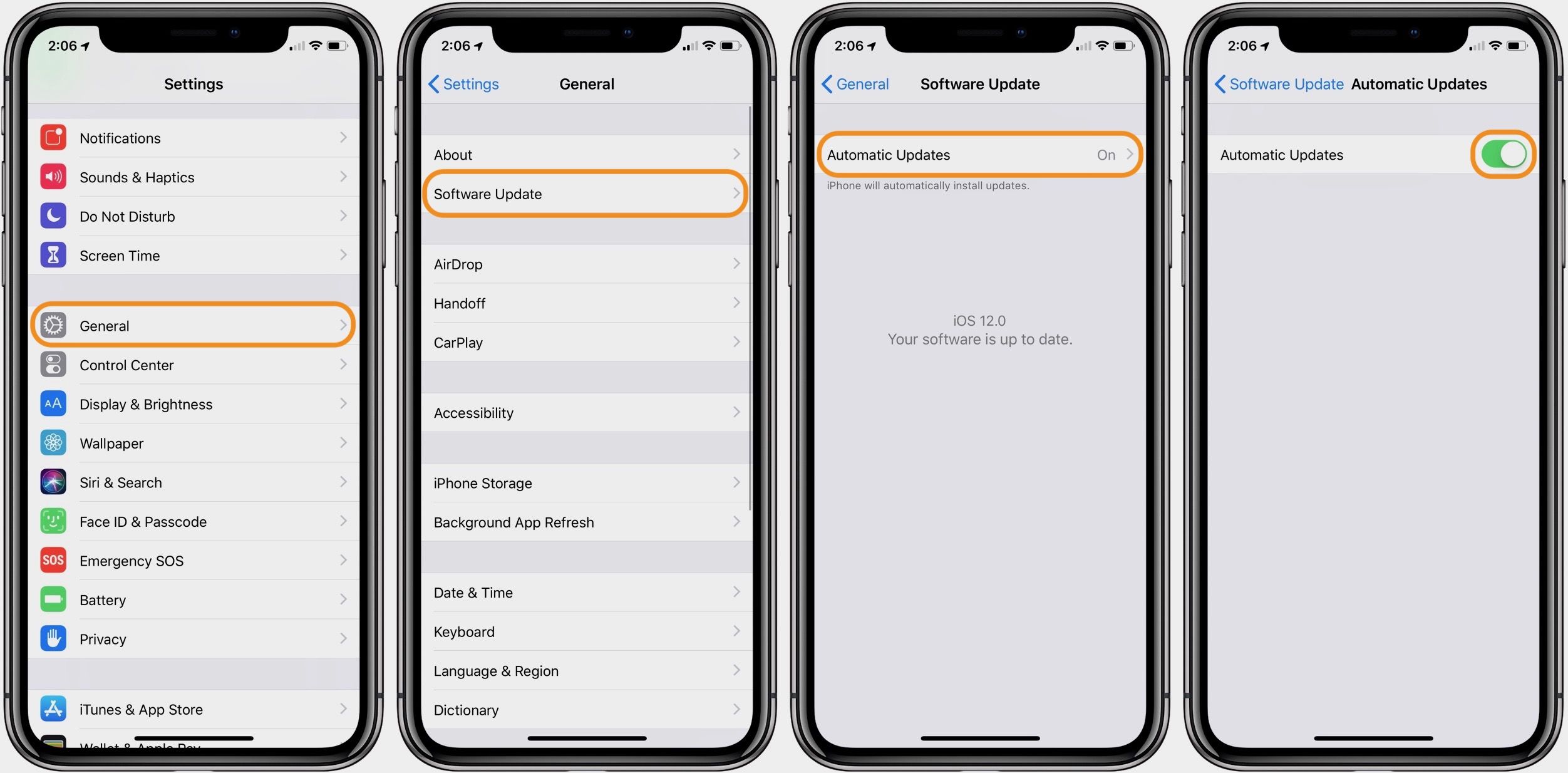The width and height of the screenshot is (1568, 773).
Task: Enable Automatic Updates on Software Update screen
Action: point(978,154)
